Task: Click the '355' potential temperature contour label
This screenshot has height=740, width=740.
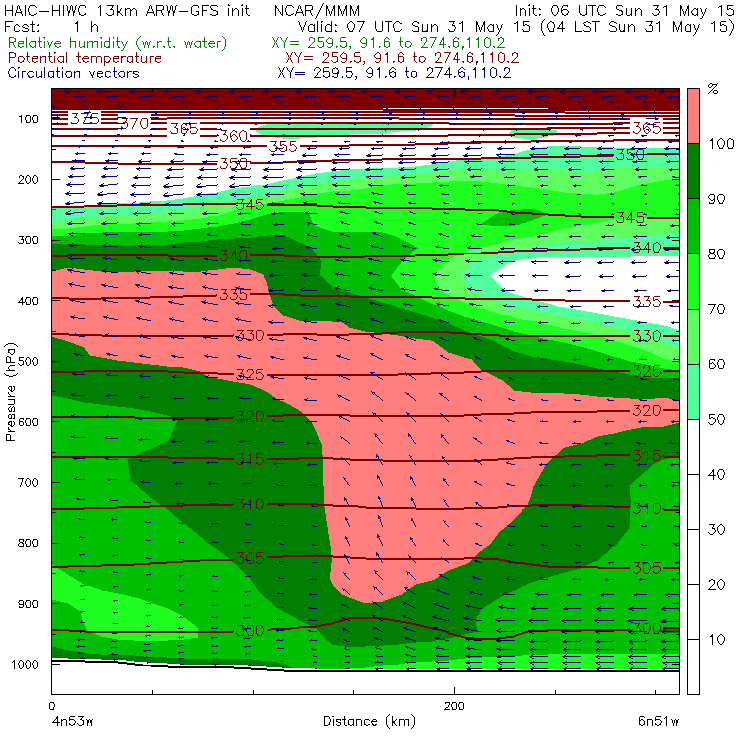Action: tap(283, 146)
